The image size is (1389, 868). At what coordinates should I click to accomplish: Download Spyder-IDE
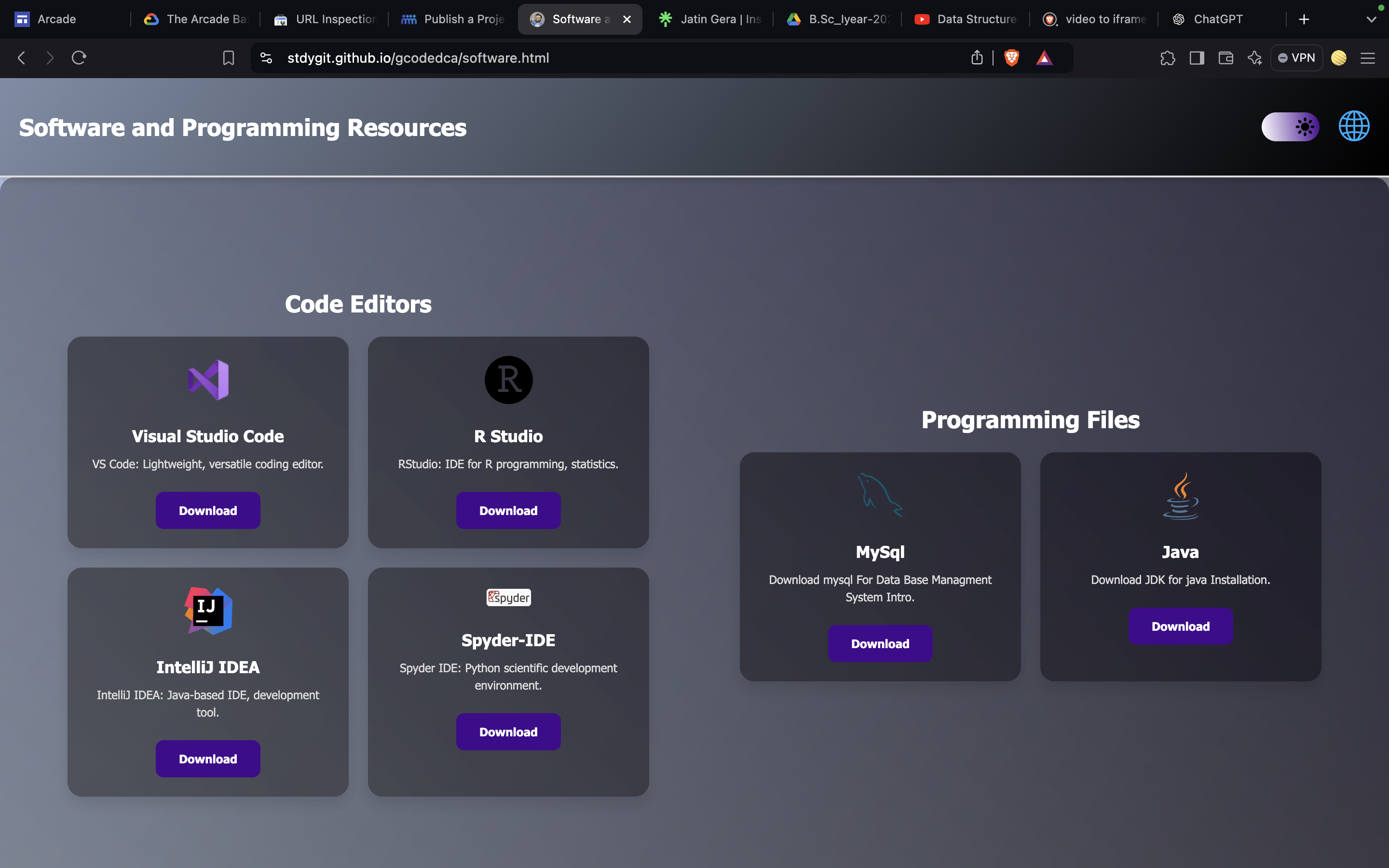pos(508,732)
